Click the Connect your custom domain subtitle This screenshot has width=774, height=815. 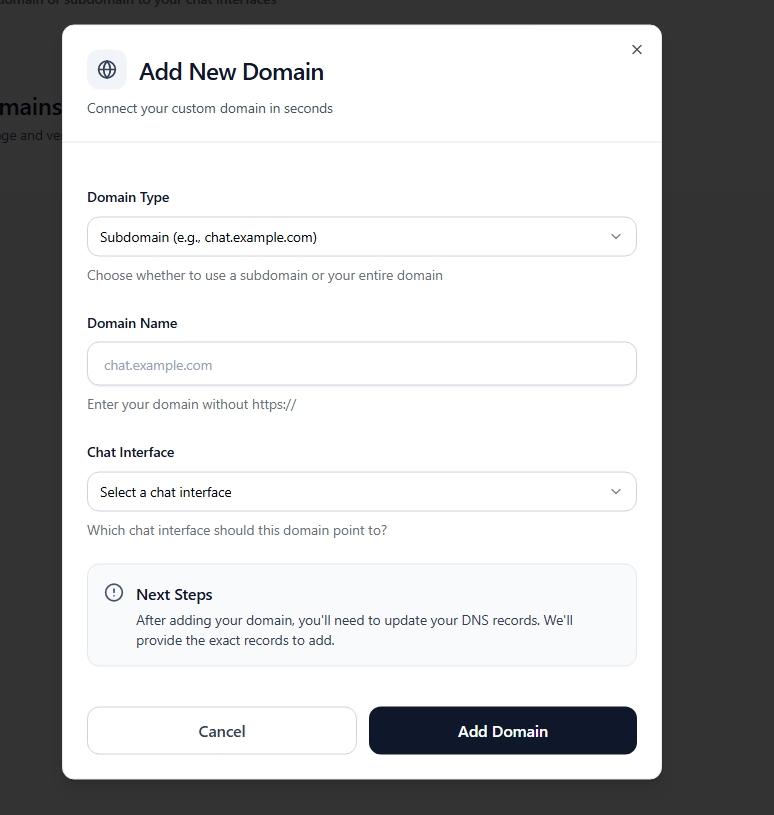click(210, 107)
